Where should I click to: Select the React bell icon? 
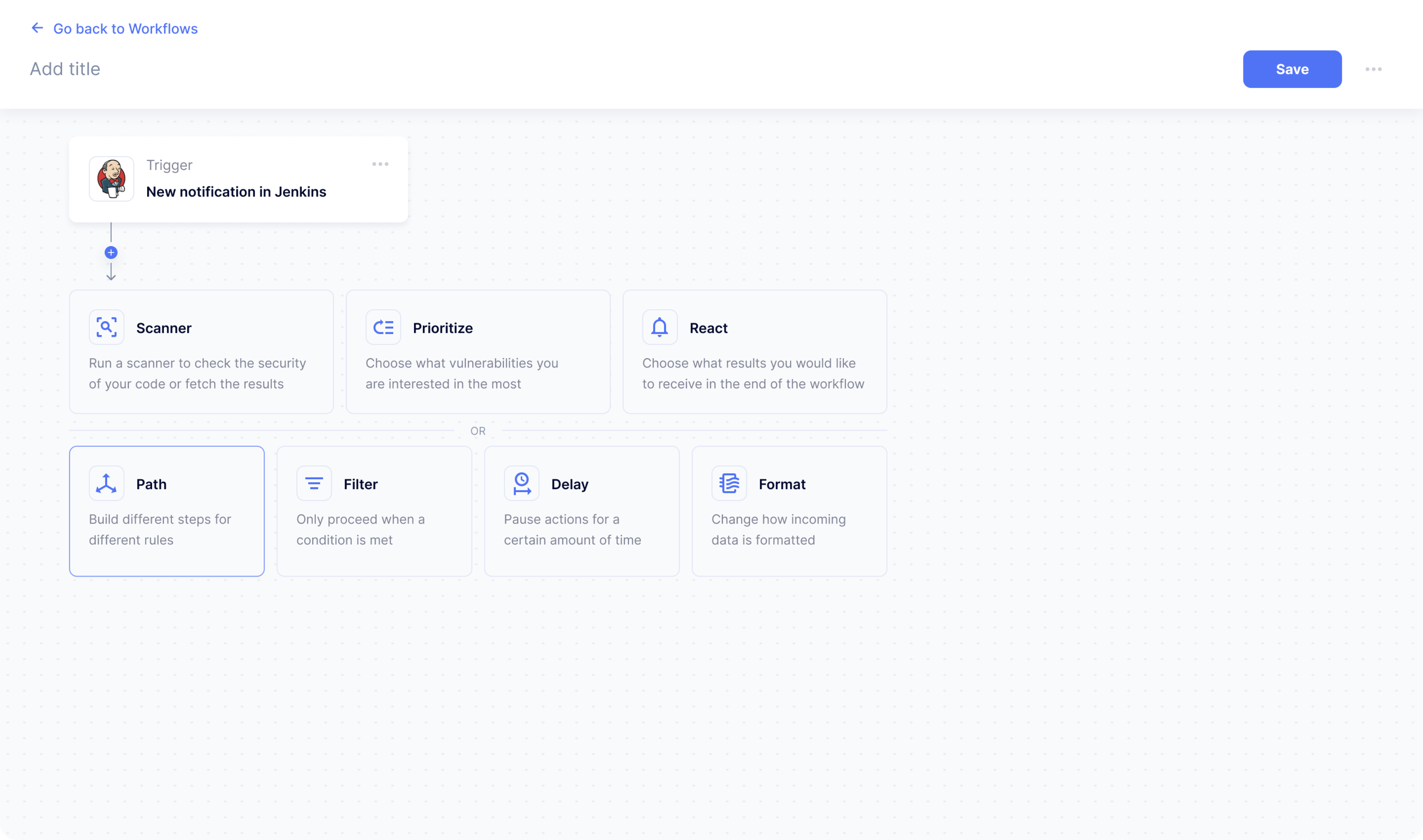point(659,326)
